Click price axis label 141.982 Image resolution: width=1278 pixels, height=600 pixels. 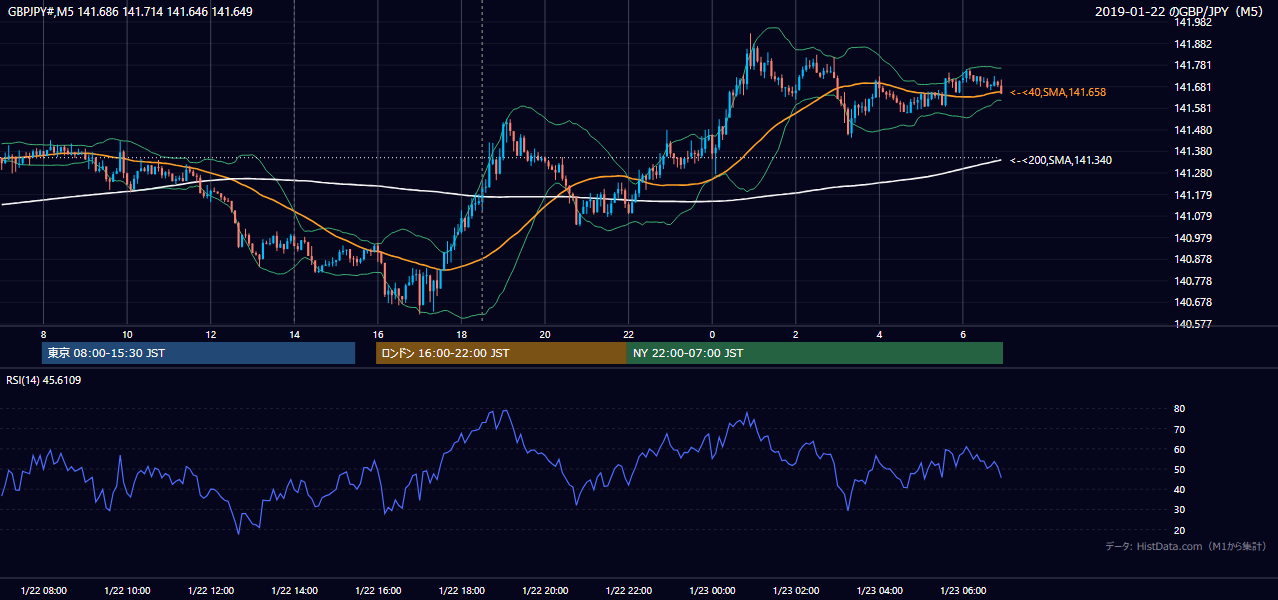[1191, 22]
